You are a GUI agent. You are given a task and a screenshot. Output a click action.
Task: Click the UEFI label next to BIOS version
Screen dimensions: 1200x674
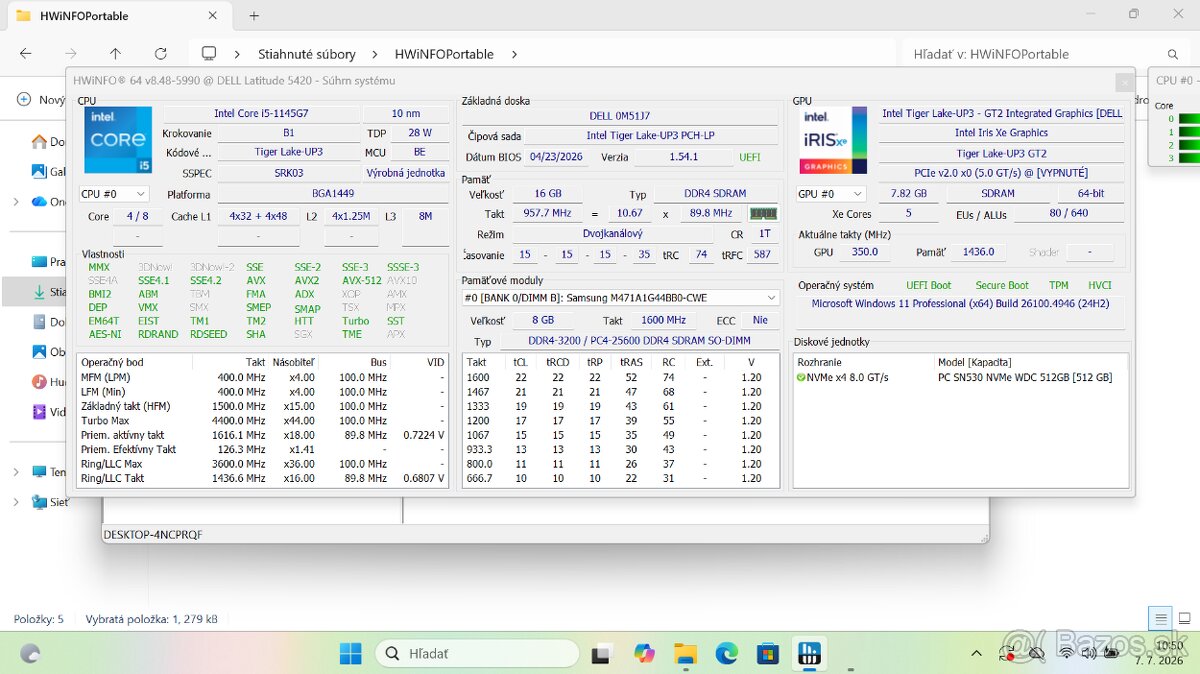750,157
